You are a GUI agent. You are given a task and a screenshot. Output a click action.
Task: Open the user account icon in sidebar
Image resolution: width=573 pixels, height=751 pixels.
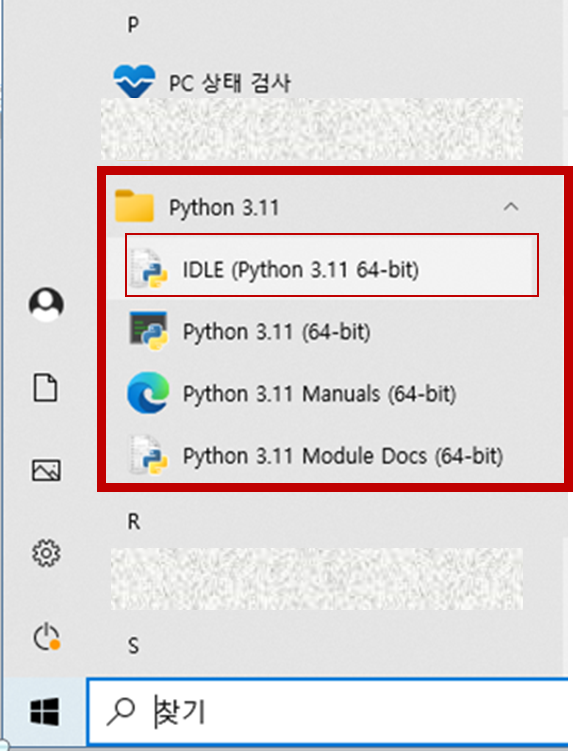pos(46,305)
